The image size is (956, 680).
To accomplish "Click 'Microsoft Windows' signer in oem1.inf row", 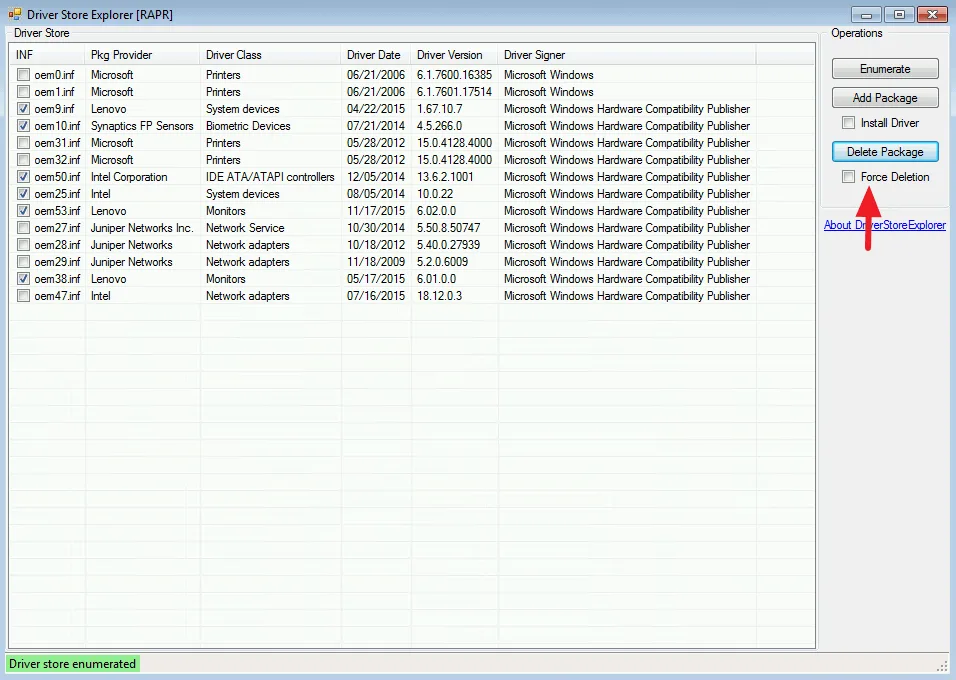I will tap(549, 91).
